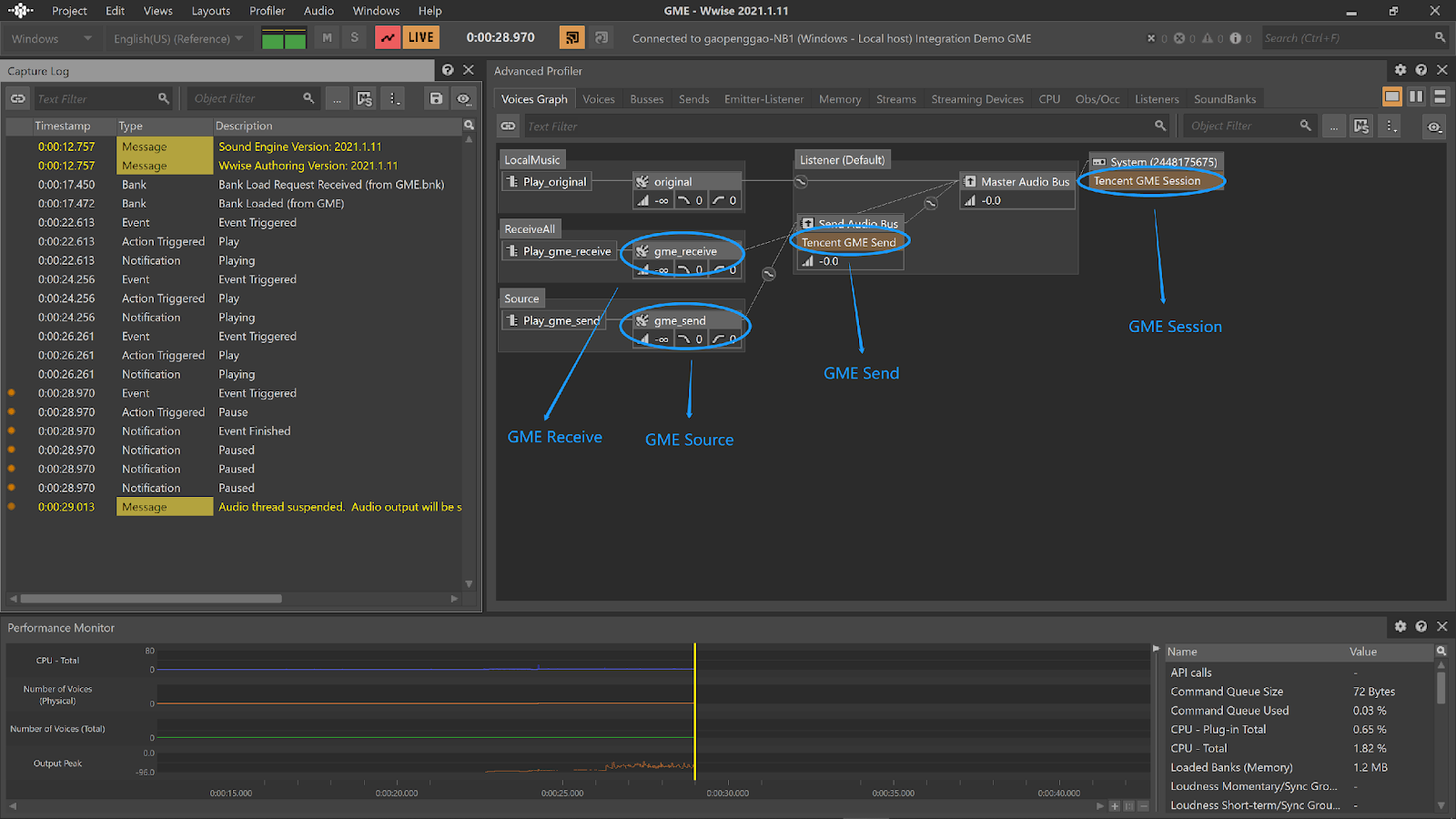Sort by Type column header
Viewport: 1456px width, 819px height.
click(x=163, y=126)
